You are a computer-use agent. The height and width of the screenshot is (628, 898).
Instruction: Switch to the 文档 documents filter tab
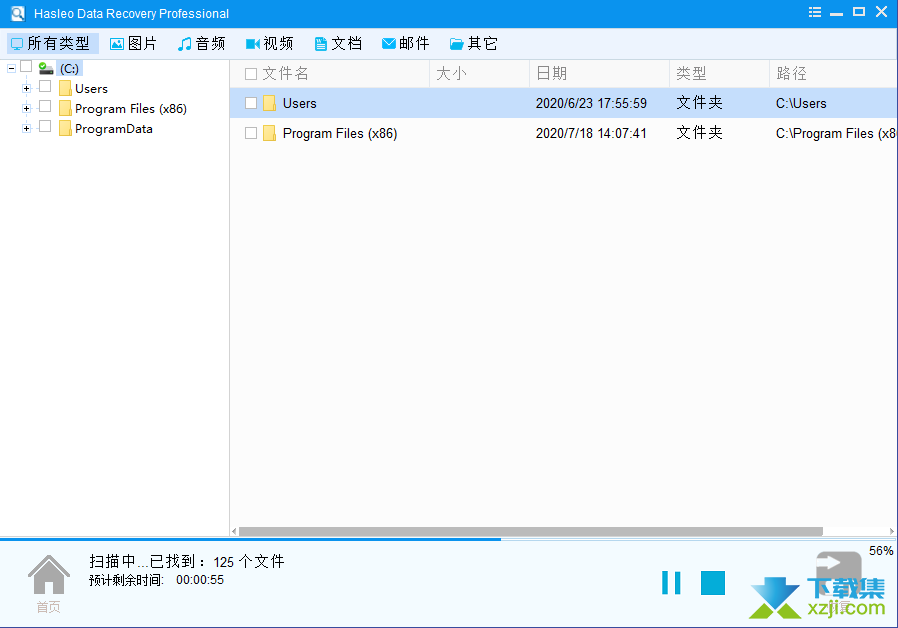click(x=338, y=44)
